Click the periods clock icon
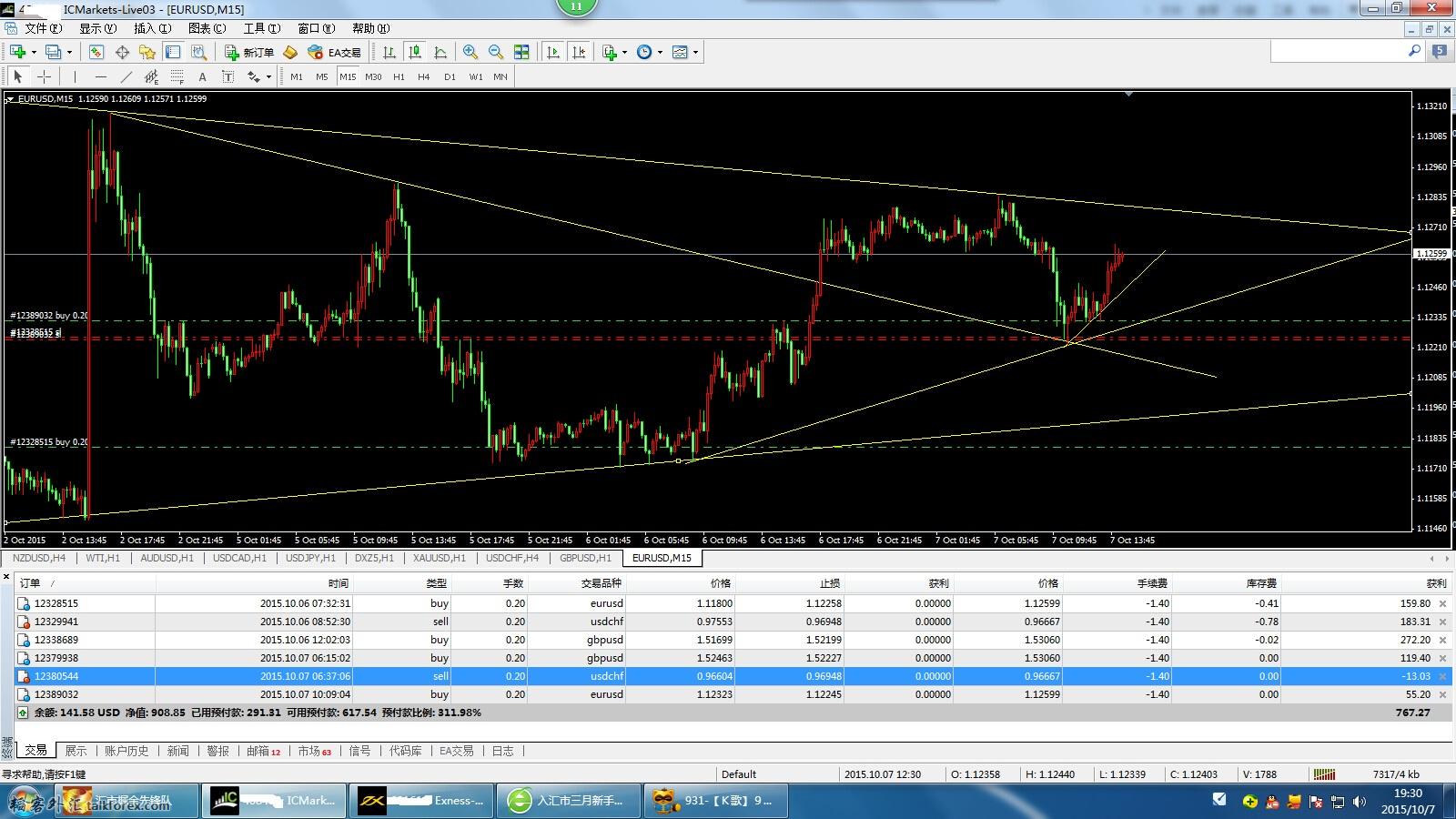1456x819 pixels. tap(644, 52)
